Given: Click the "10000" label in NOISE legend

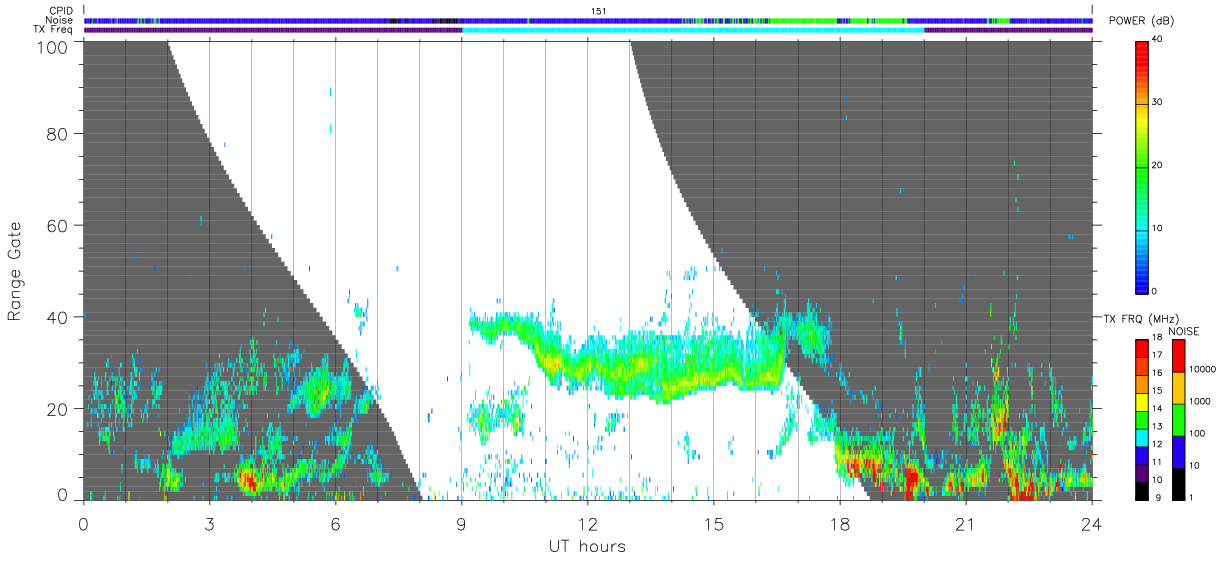Looking at the screenshot, I should coord(1202,371).
